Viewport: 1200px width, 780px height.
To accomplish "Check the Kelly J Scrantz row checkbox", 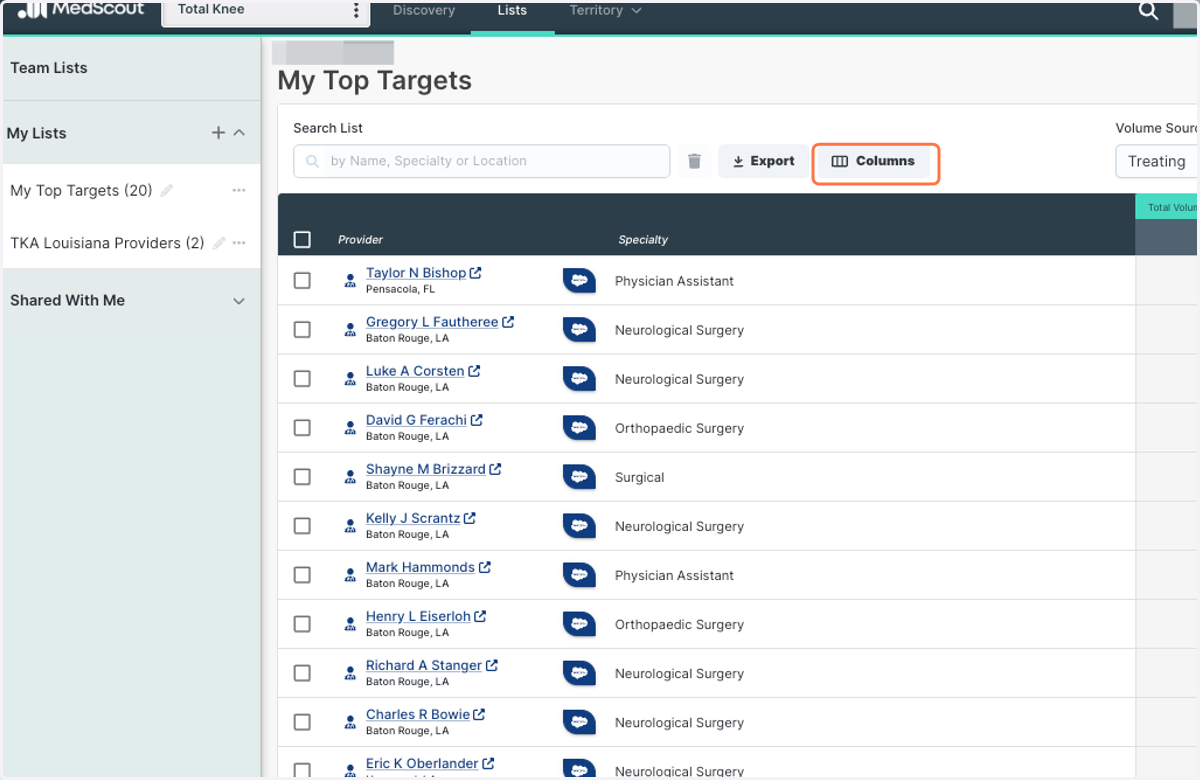I will (302, 526).
